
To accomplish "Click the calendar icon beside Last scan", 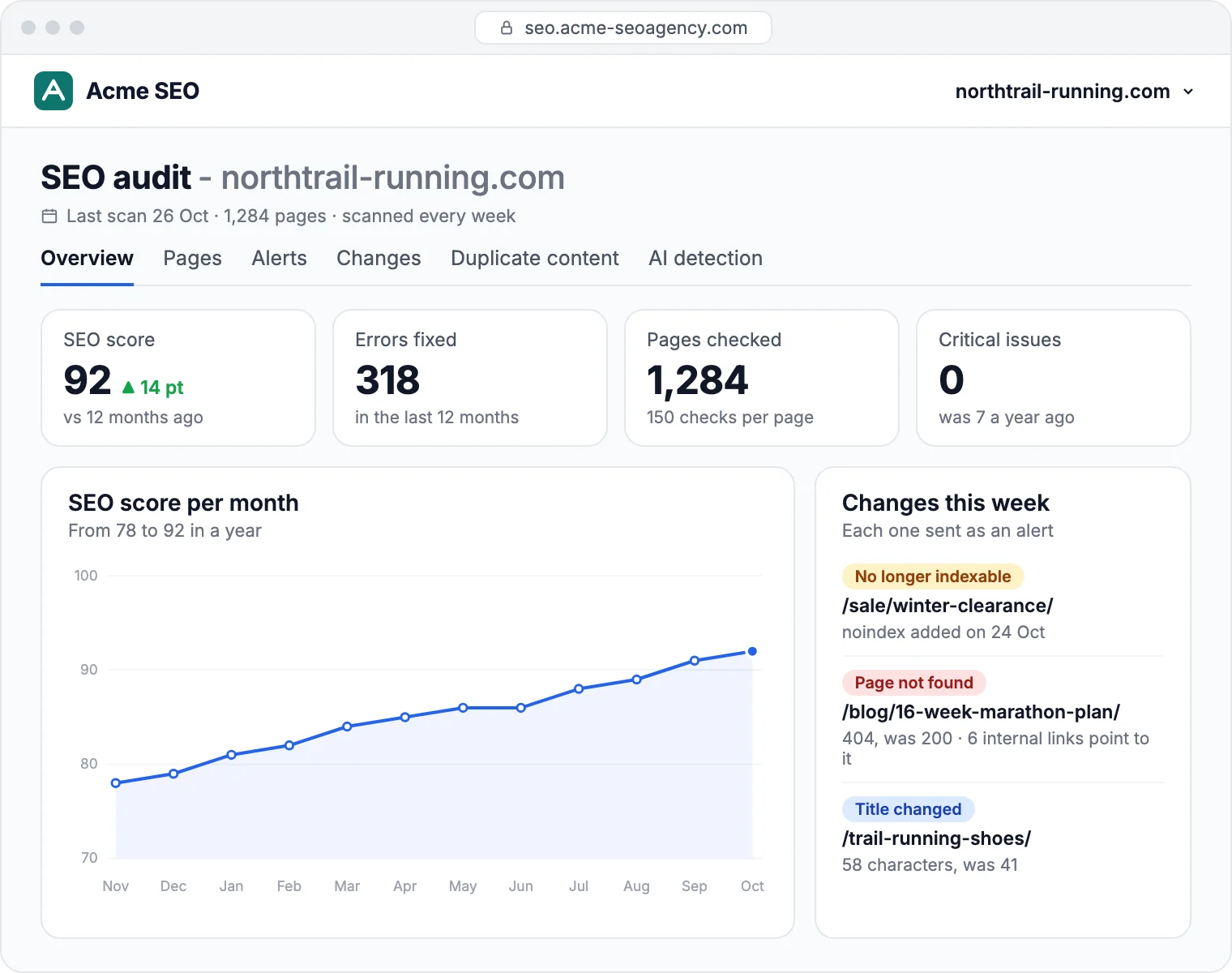I will pos(49,216).
